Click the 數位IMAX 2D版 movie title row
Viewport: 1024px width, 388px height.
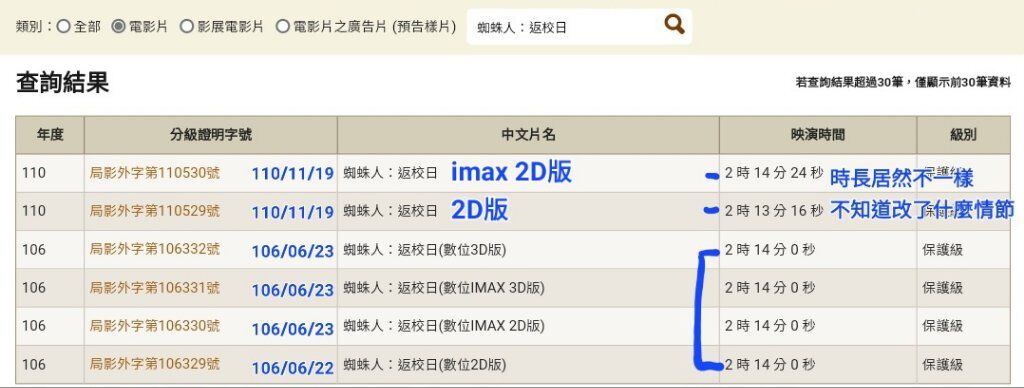[x=513, y=325]
